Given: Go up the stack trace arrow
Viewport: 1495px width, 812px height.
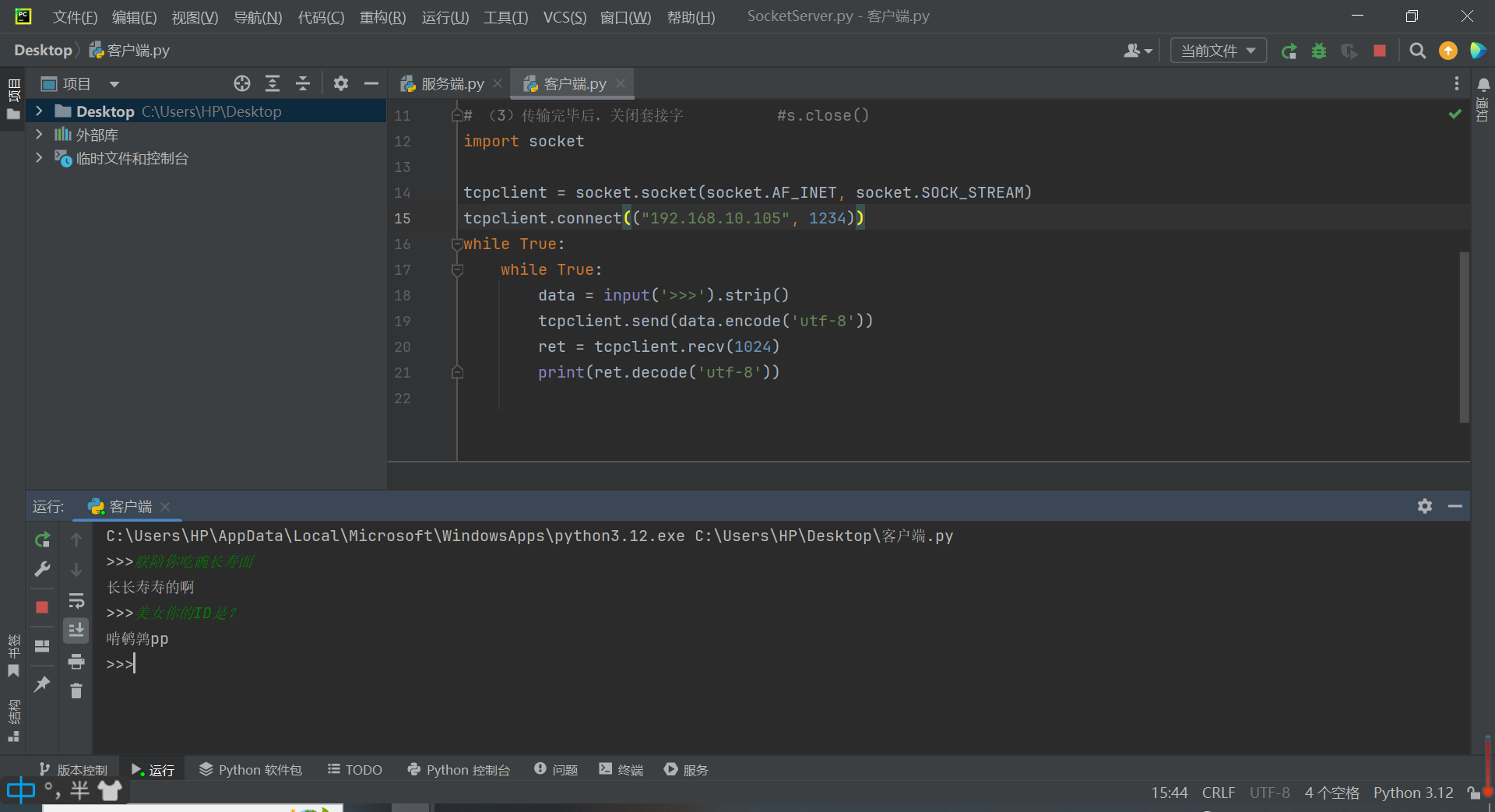Looking at the screenshot, I should point(76,540).
